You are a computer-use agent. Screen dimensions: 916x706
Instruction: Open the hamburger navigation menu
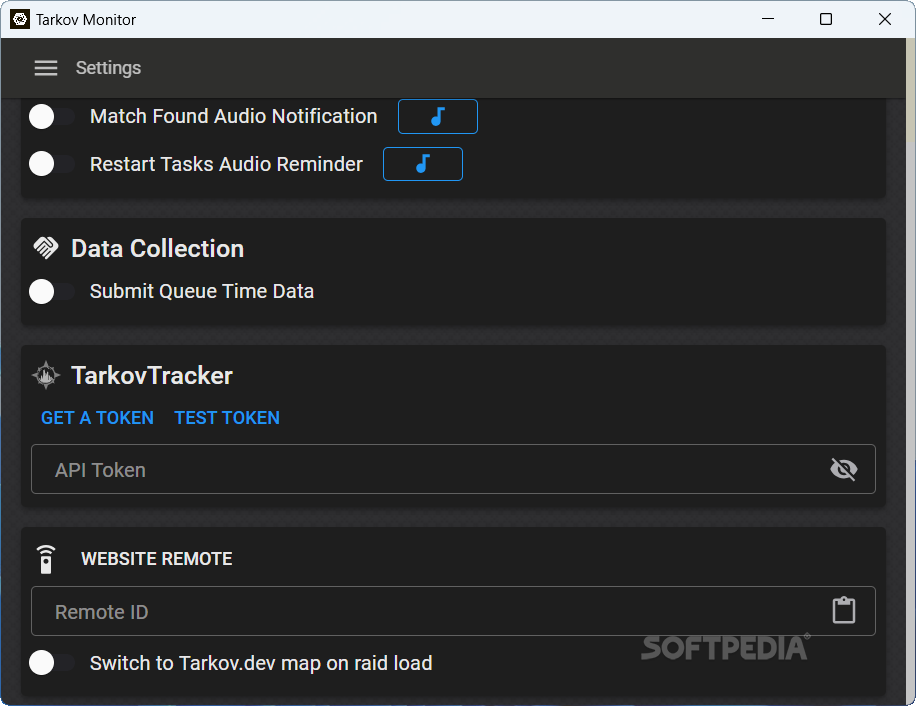pyautogui.click(x=46, y=68)
